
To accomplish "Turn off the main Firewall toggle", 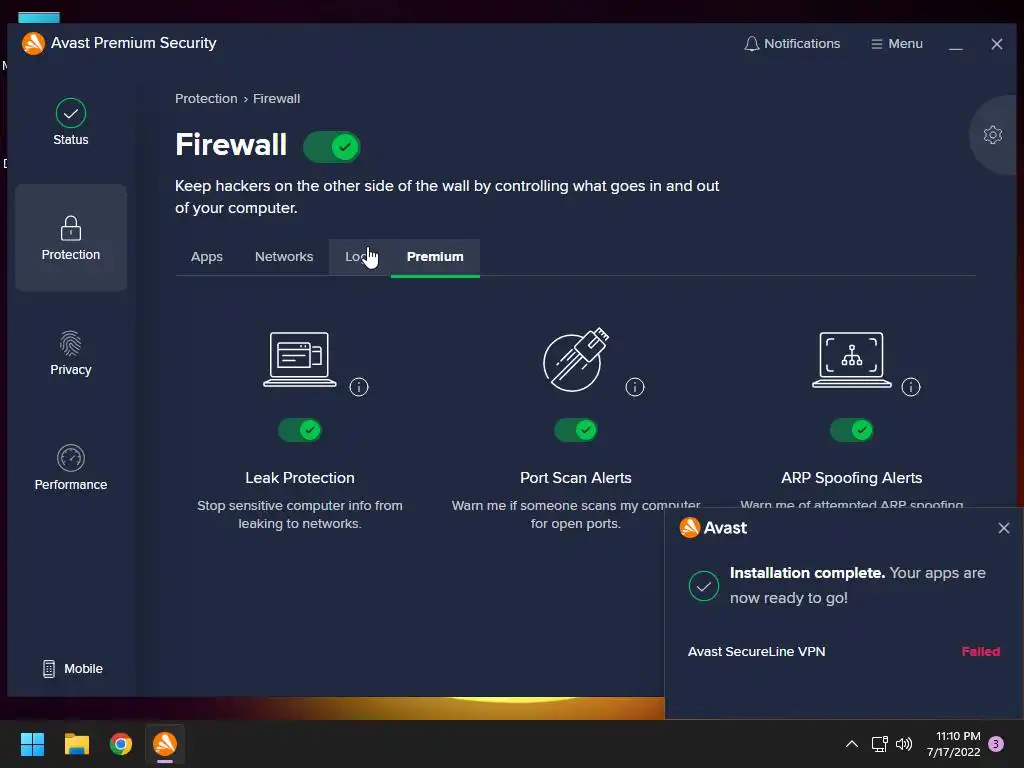I will click(332, 147).
